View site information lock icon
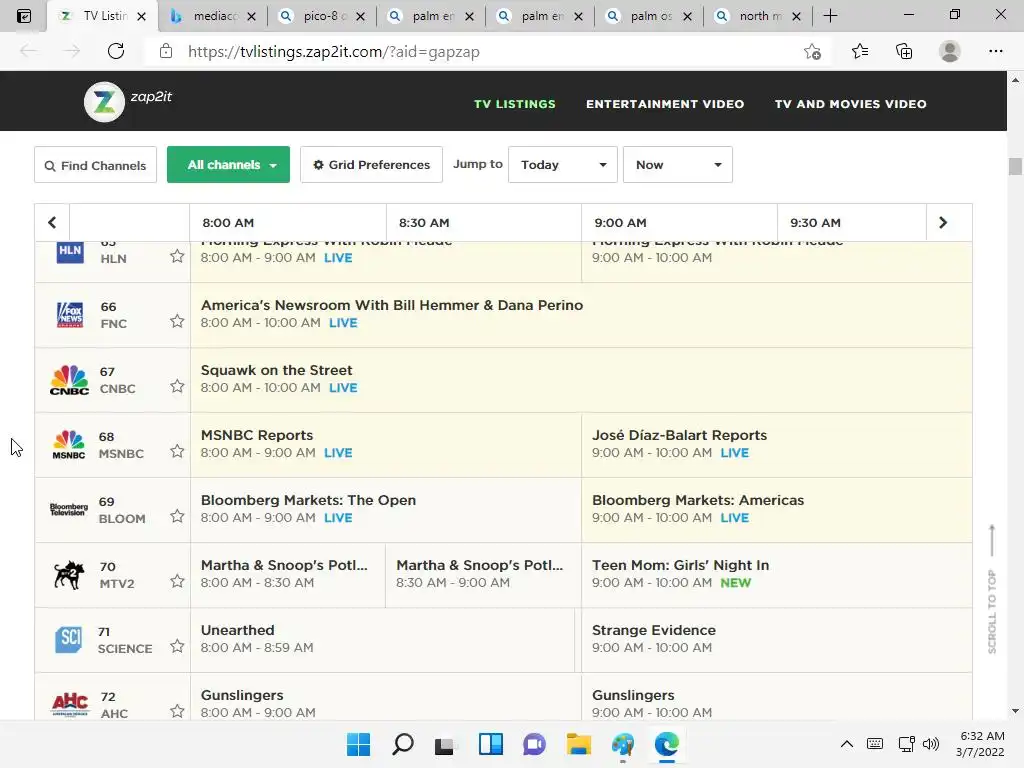The height and width of the screenshot is (768, 1024). (x=166, y=52)
